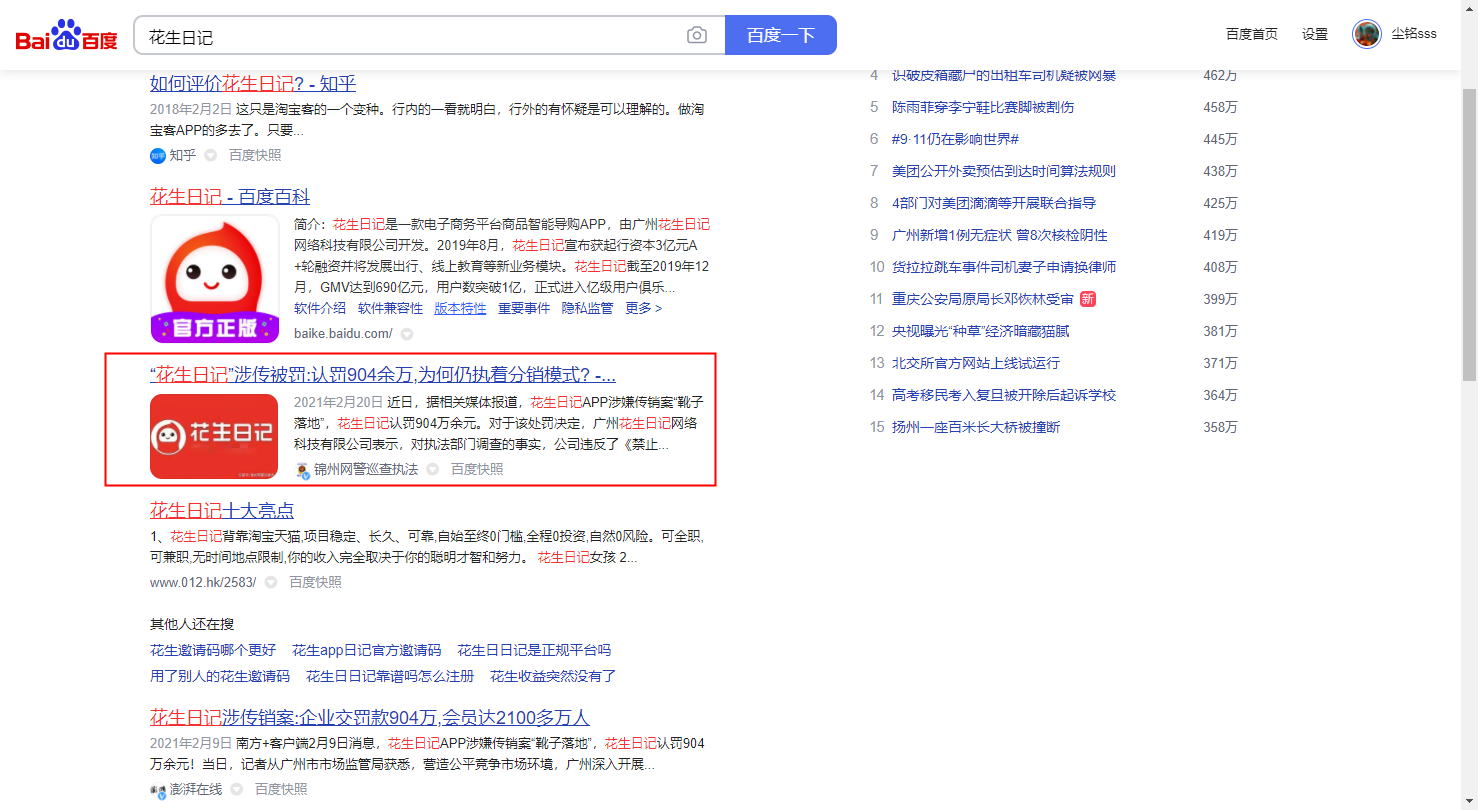
Task: Click the page vertical scrollbar thumb
Action: click(1469, 235)
